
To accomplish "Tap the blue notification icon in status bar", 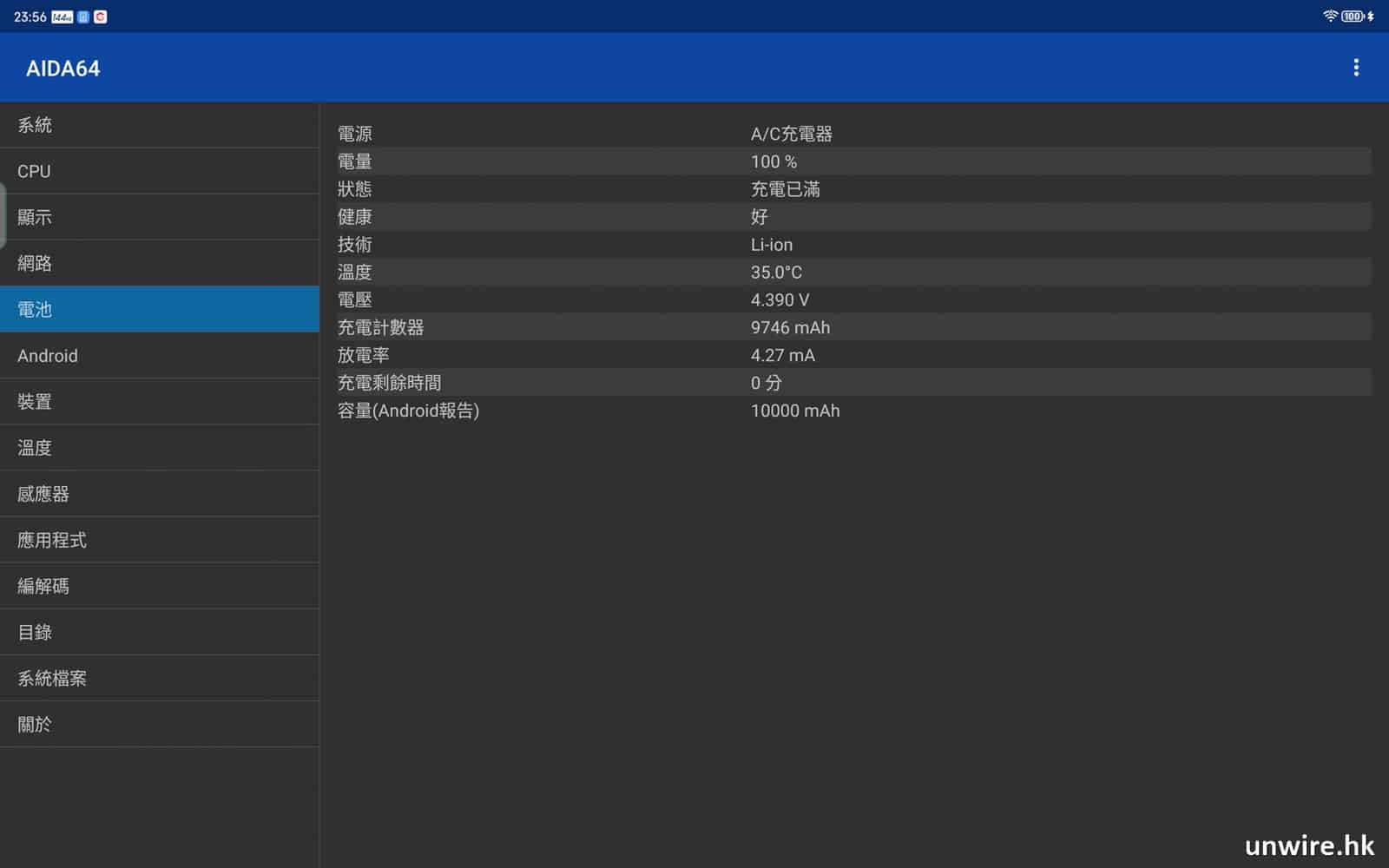I will click(x=83, y=17).
